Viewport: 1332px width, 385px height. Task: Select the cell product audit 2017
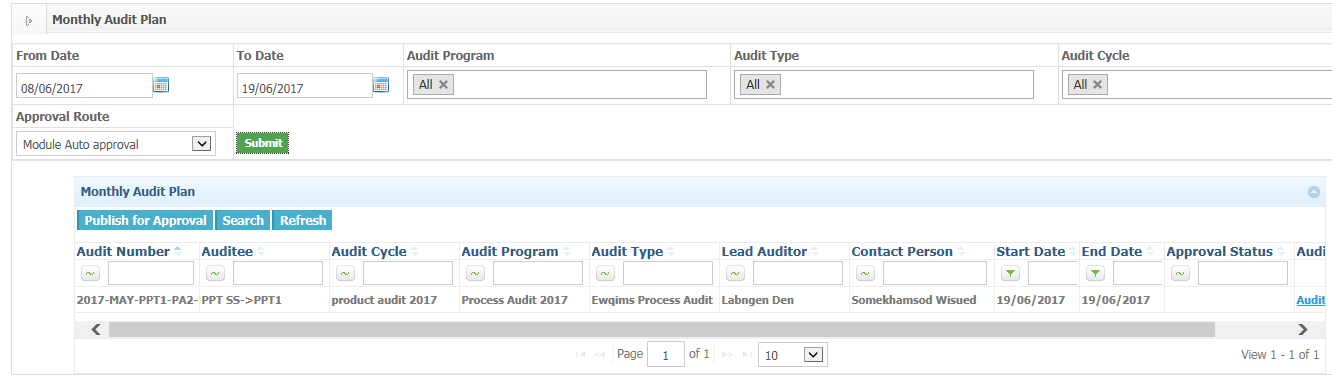[394, 300]
